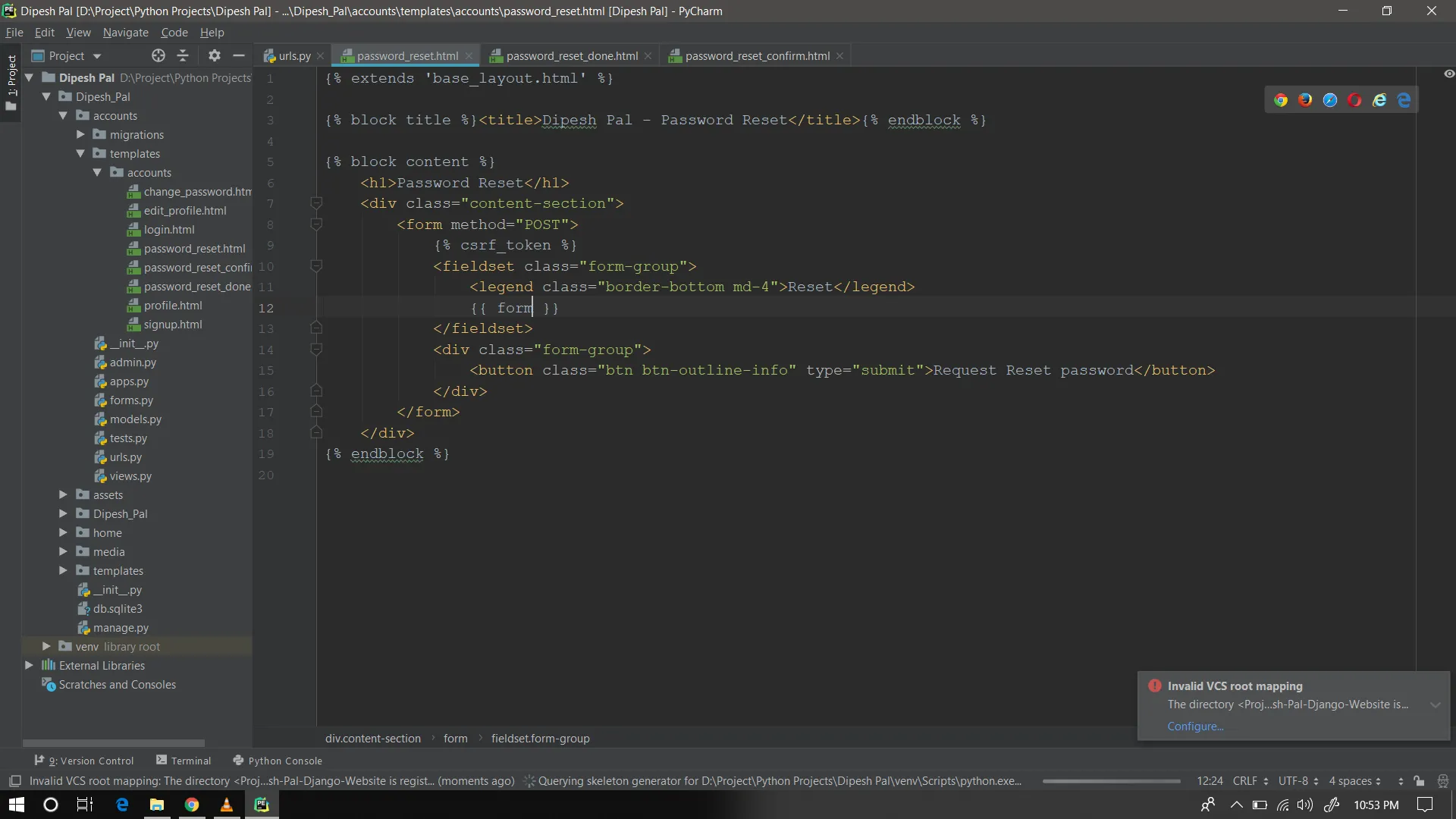This screenshot has width=1456, height=819.
Task: Preview in Chrome browser icon
Action: pyautogui.click(x=1281, y=100)
